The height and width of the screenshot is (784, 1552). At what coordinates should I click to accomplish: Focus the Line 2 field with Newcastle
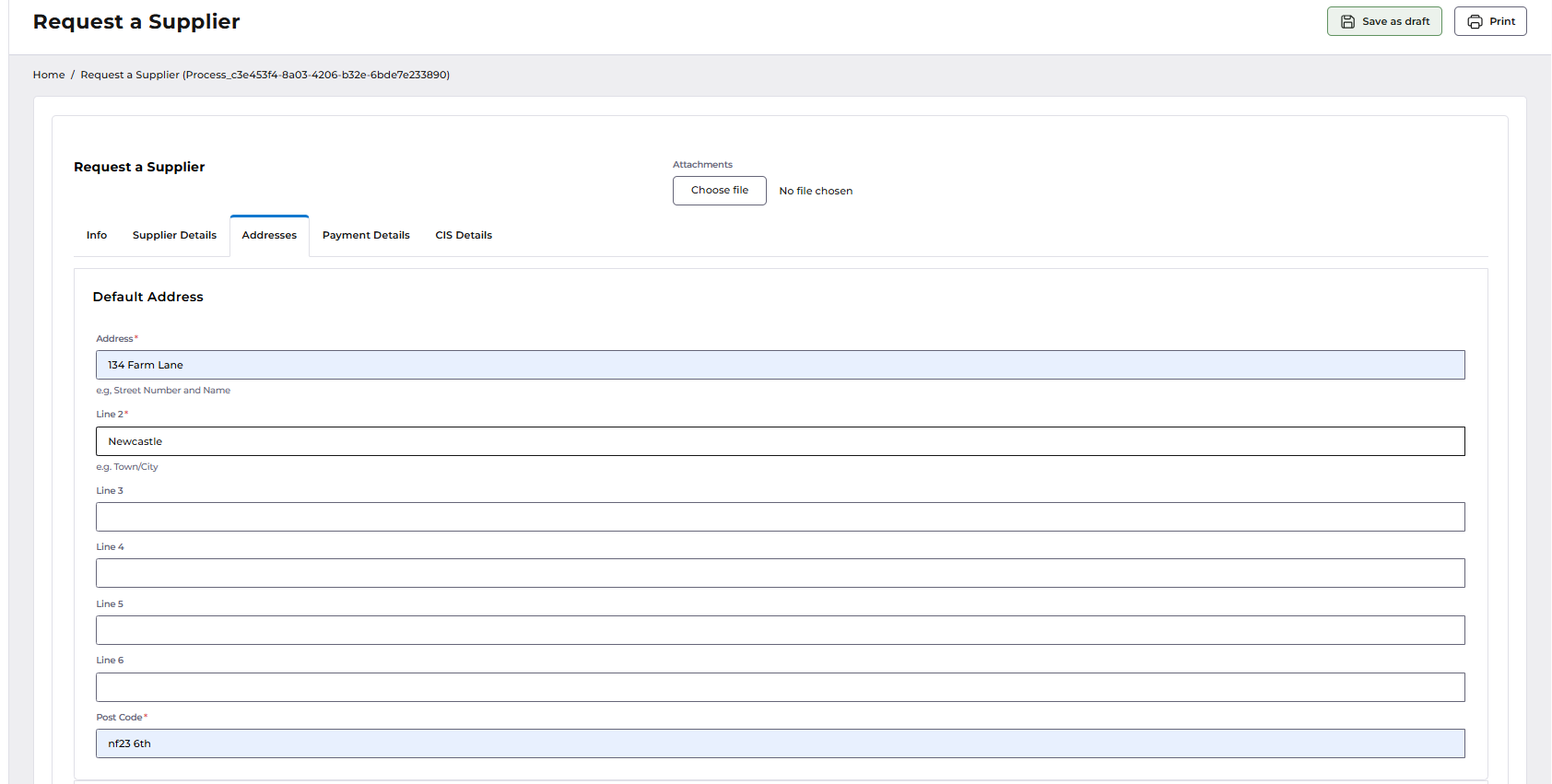coord(780,441)
